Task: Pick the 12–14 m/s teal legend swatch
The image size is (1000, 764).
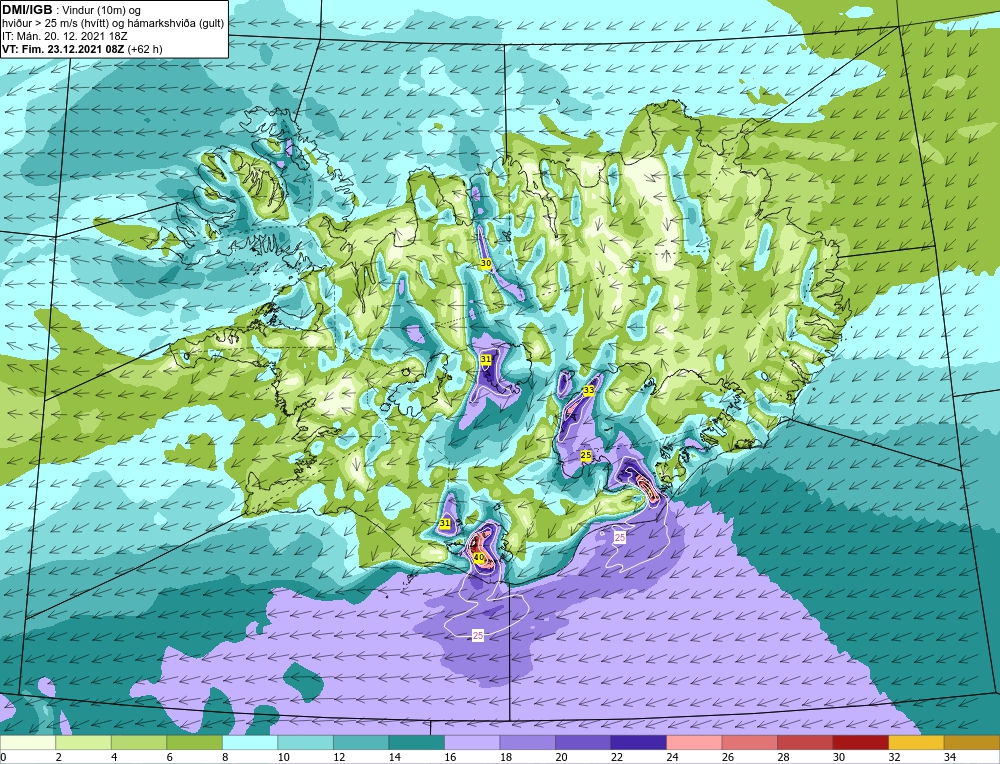Action: (x=361, y=743)
